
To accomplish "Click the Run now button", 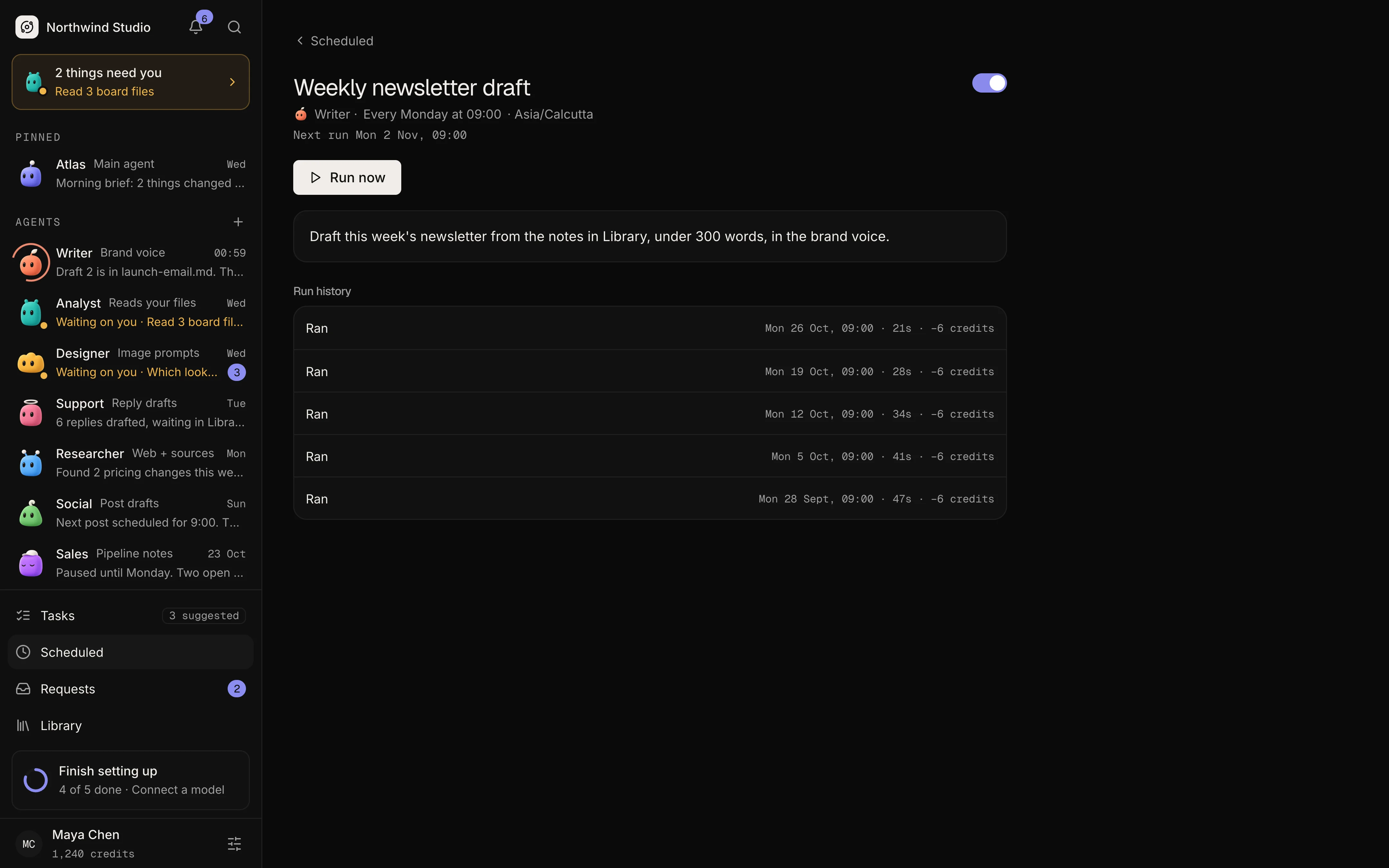I will [x=347, y=177].
